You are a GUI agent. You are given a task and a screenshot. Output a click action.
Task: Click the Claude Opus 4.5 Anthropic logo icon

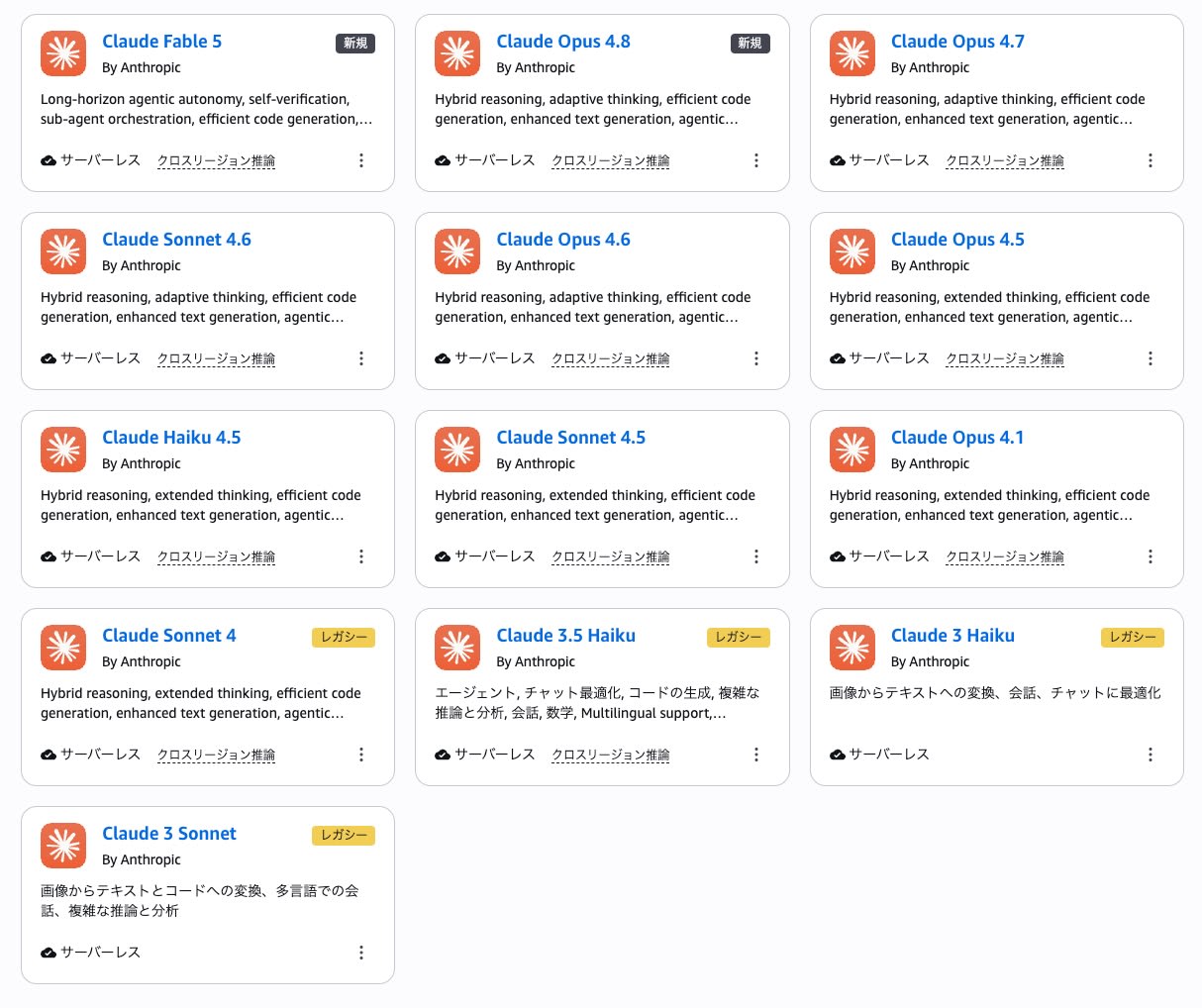click(852, 252)
